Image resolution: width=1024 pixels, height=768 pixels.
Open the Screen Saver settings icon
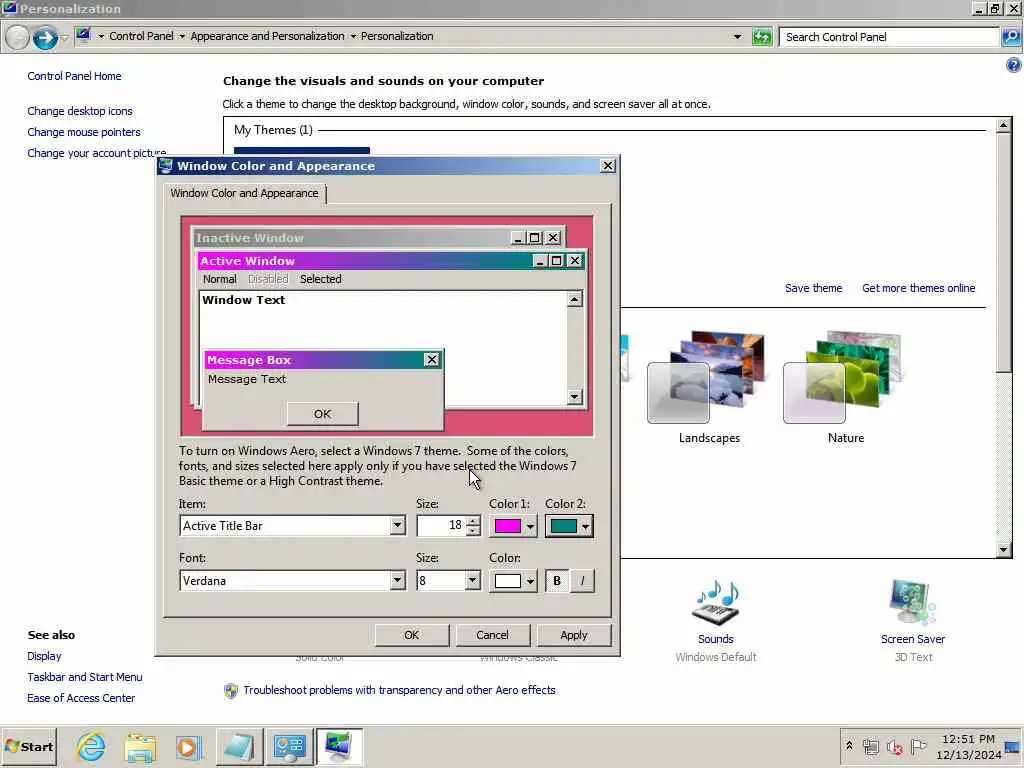point(912,603)
